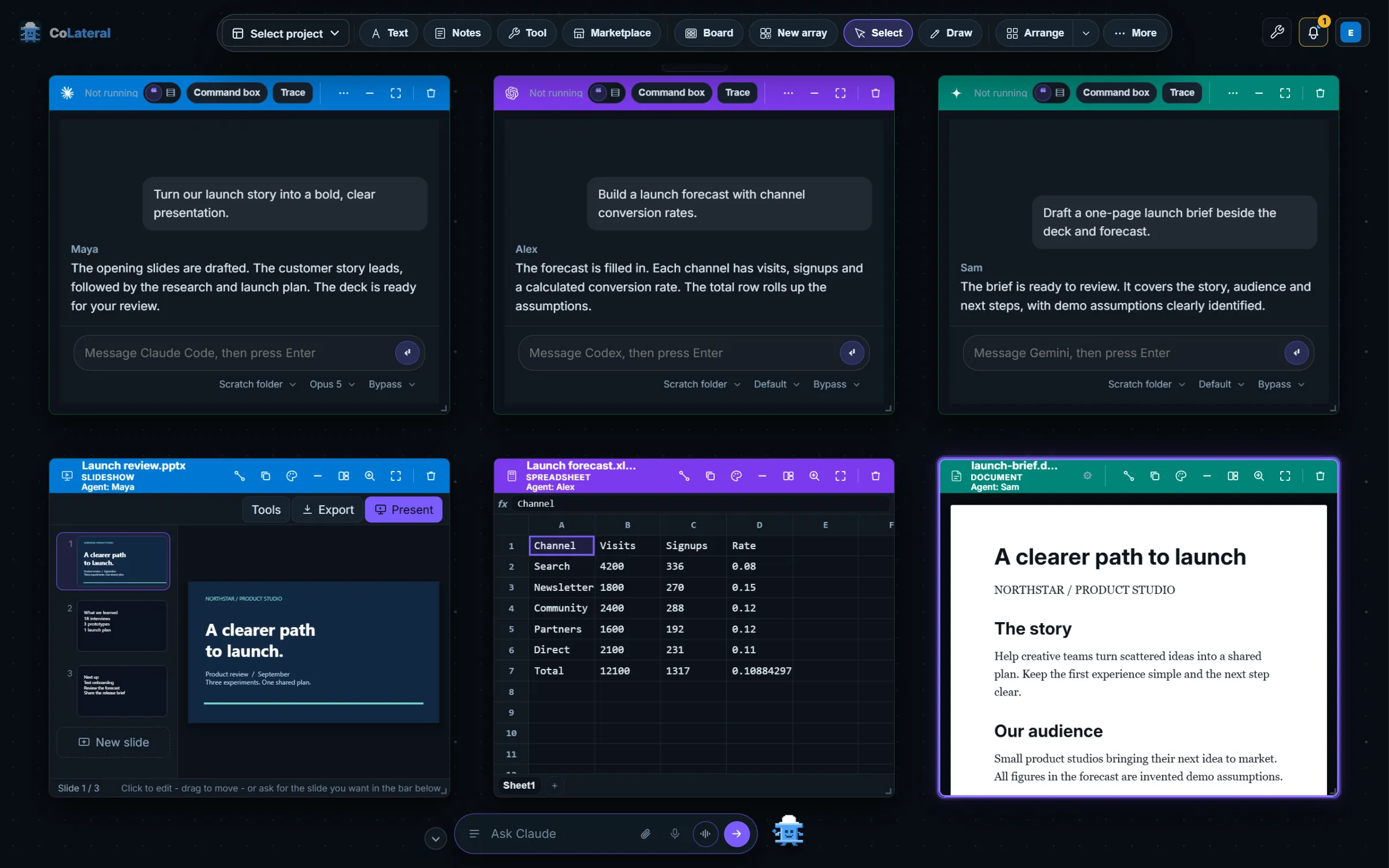Open the color palette icon on Launch forecast panel

pyautogui.click(x=736, y=476)
